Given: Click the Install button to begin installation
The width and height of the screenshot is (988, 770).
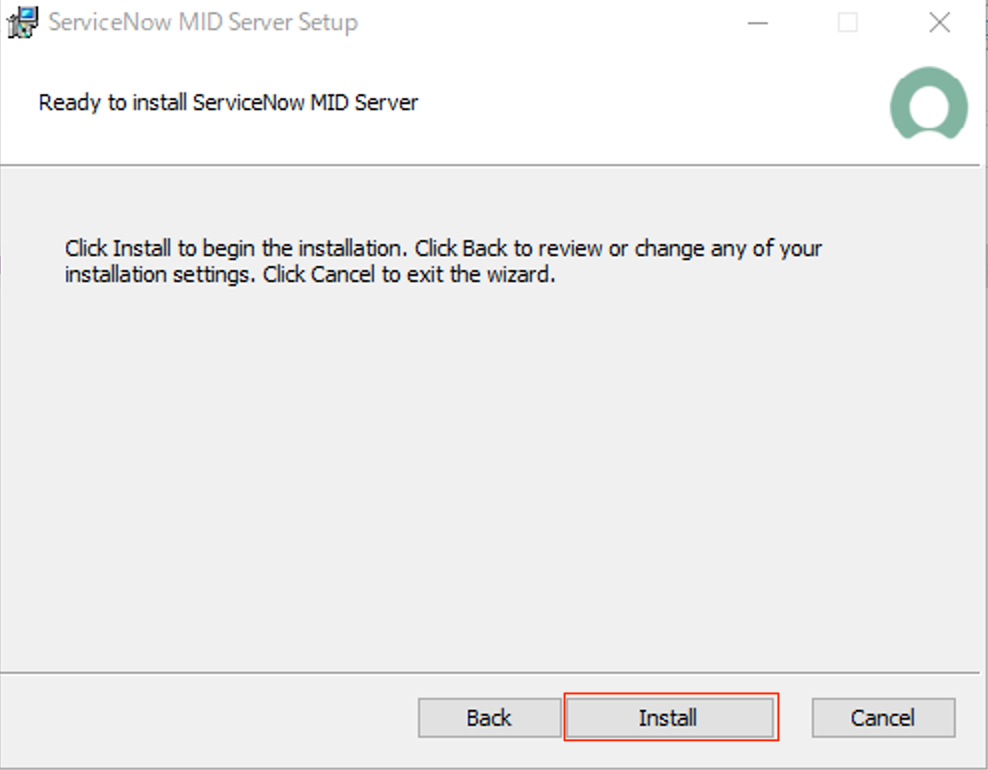Looking at the screenshot, I should [670, 717].
